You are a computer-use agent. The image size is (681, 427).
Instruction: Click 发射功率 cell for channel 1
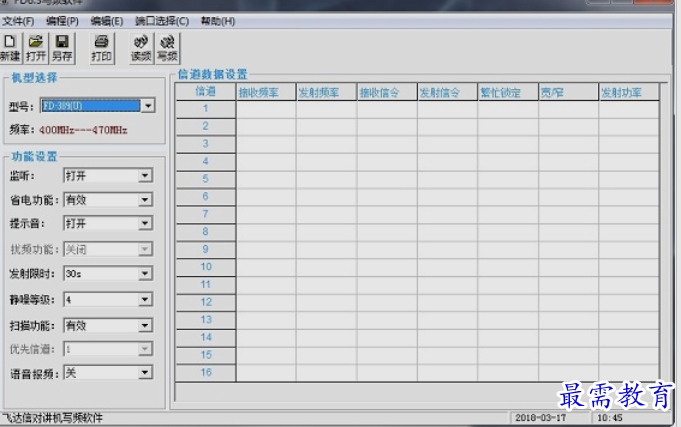(x=629, y=109)
